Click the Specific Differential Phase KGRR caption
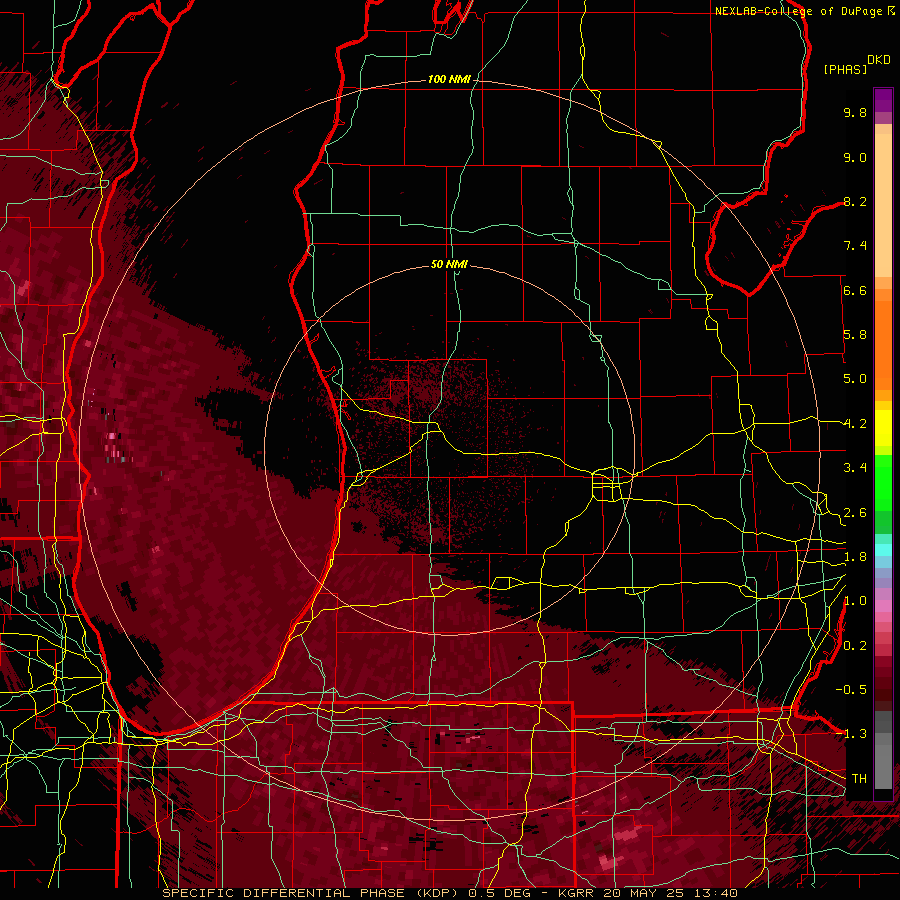Image resolution: width=900 pixels, height=900 pixels. [x=449, y=893]
